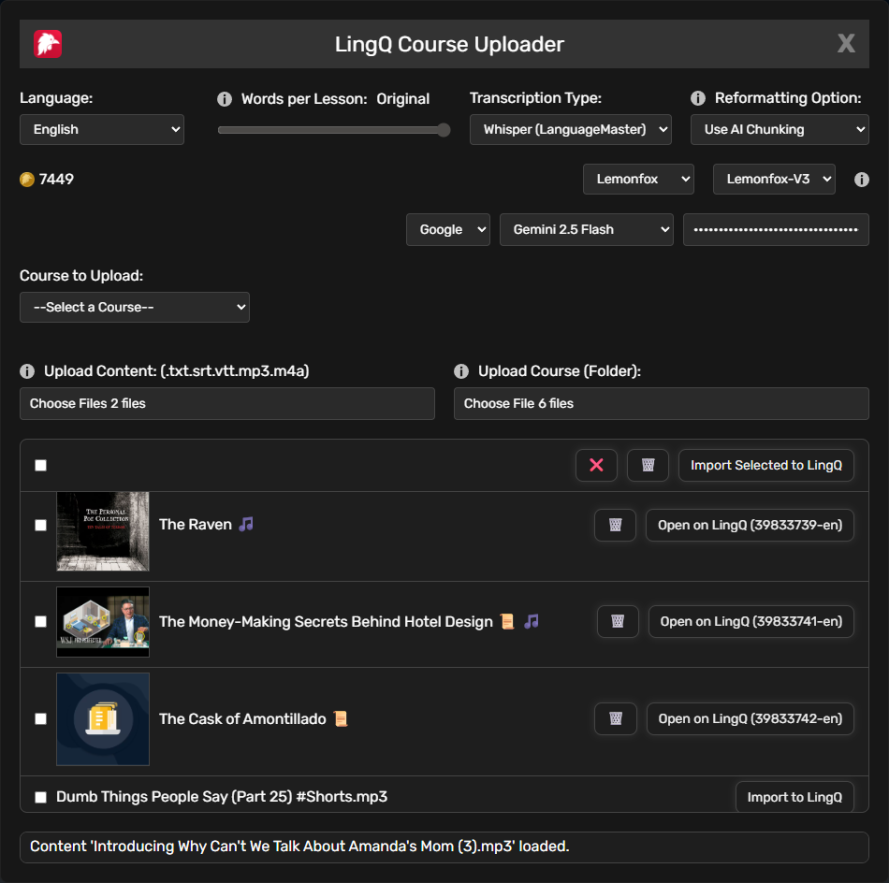Click the Original value next to Words per Lesson
This screenshot has width=889, height=883.
[403, 99]
